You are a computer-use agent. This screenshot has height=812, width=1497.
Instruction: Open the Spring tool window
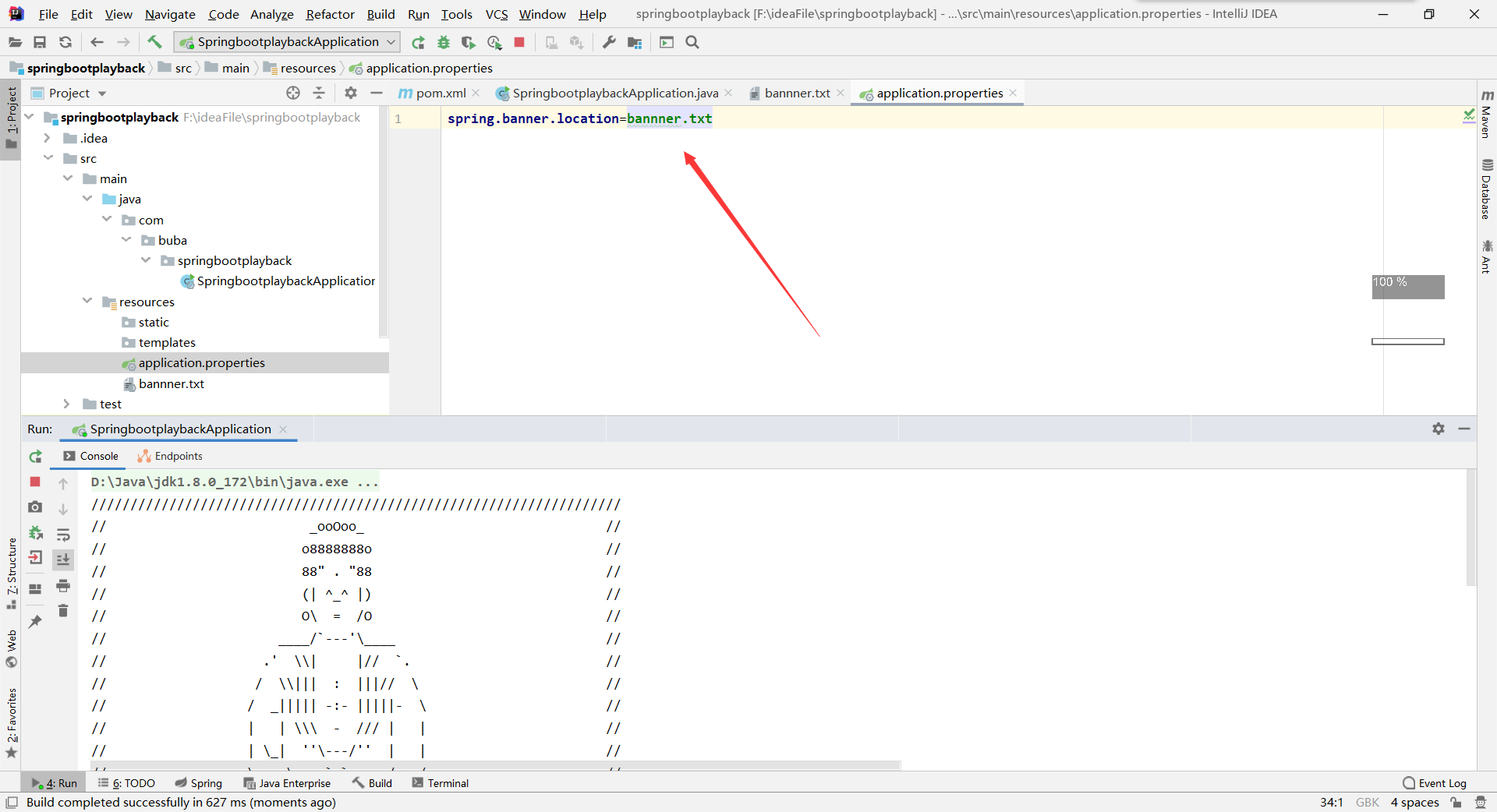click(198, 783)
